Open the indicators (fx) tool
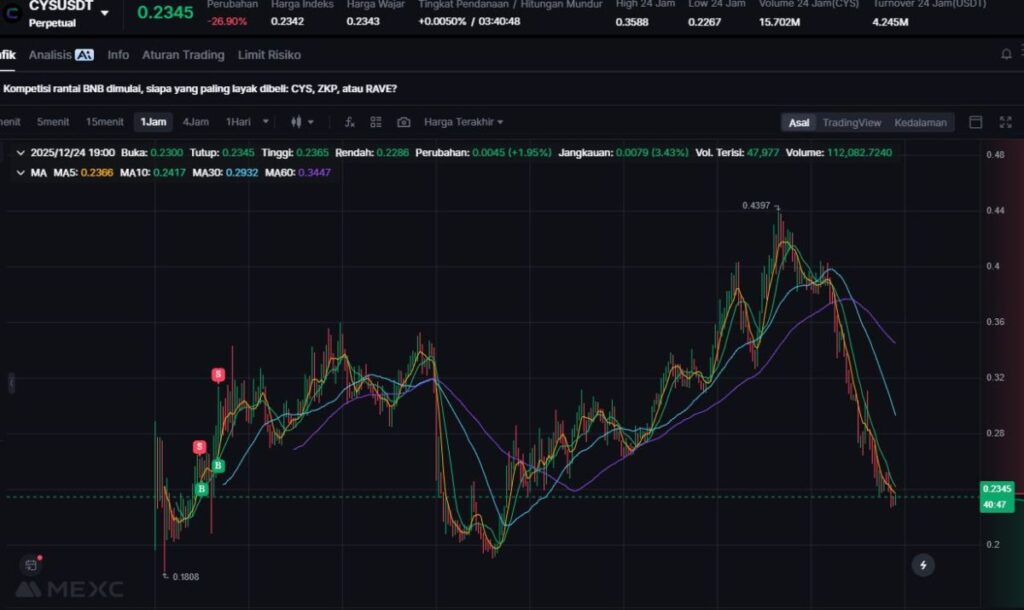1024x610 pixels. coord(349,122)
